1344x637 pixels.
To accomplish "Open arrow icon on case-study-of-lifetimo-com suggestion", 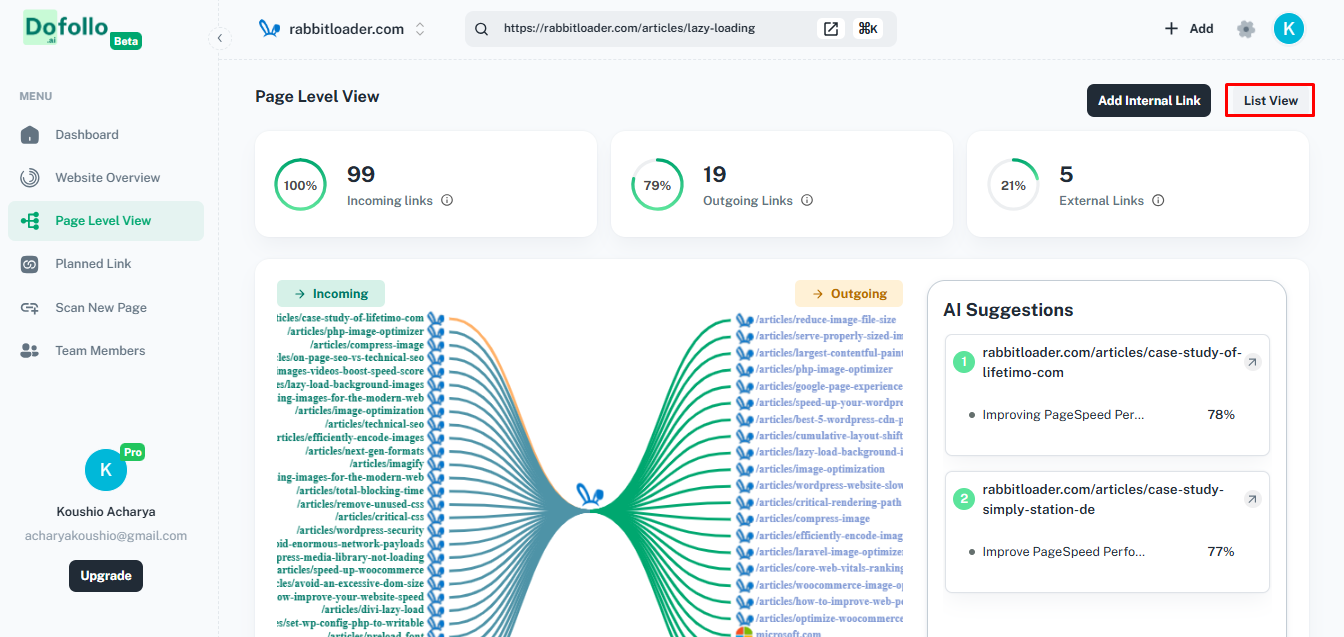I will pyautogui.click(x=1252, y=362).
